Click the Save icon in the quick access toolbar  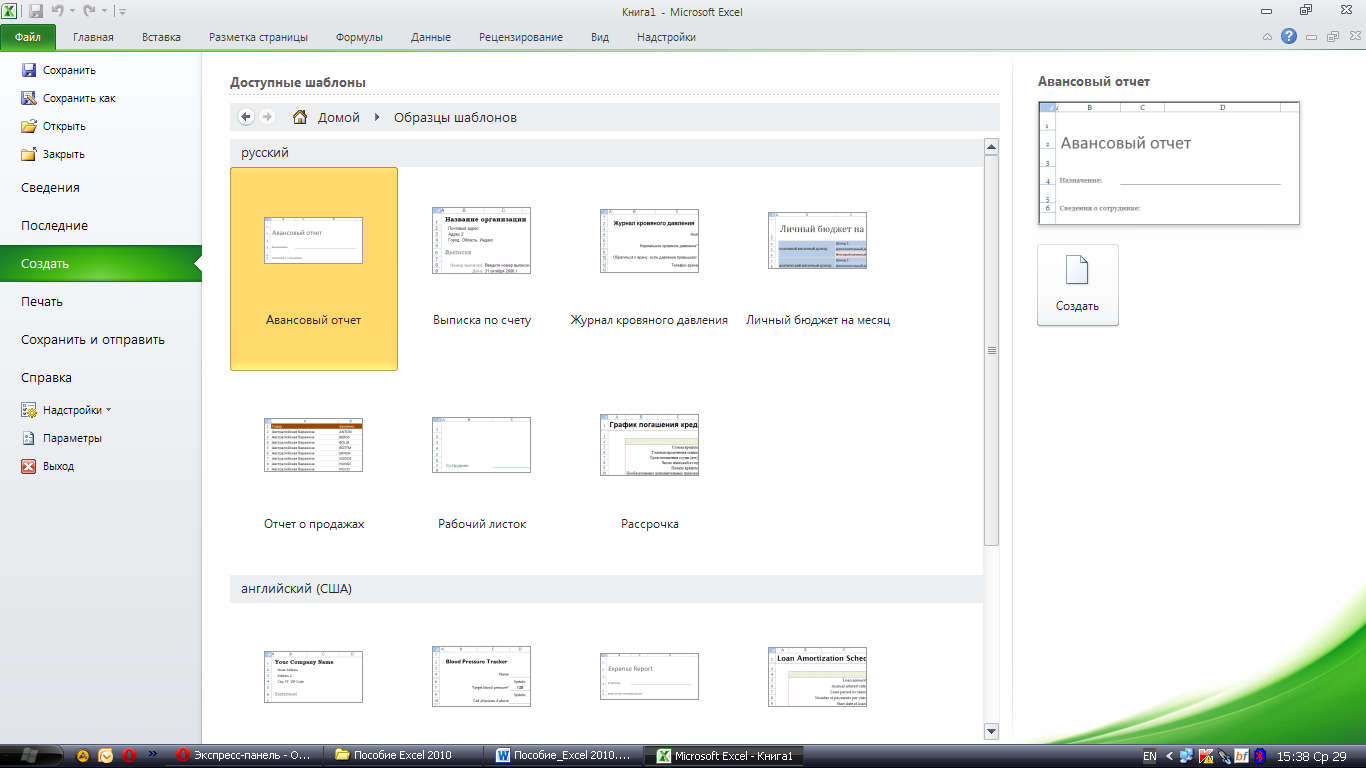click(36, 12)
